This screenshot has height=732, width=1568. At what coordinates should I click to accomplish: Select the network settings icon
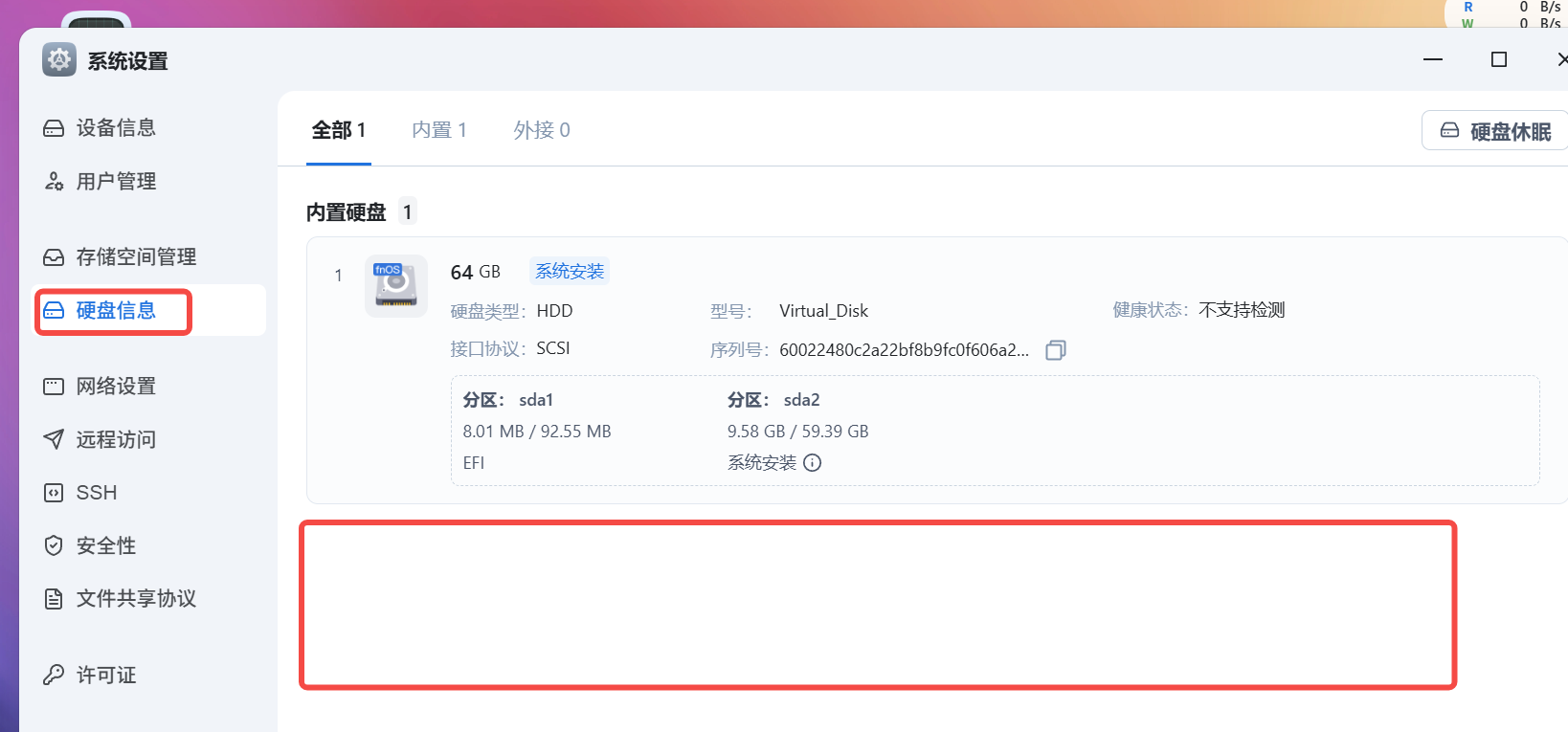pos(54,387)
